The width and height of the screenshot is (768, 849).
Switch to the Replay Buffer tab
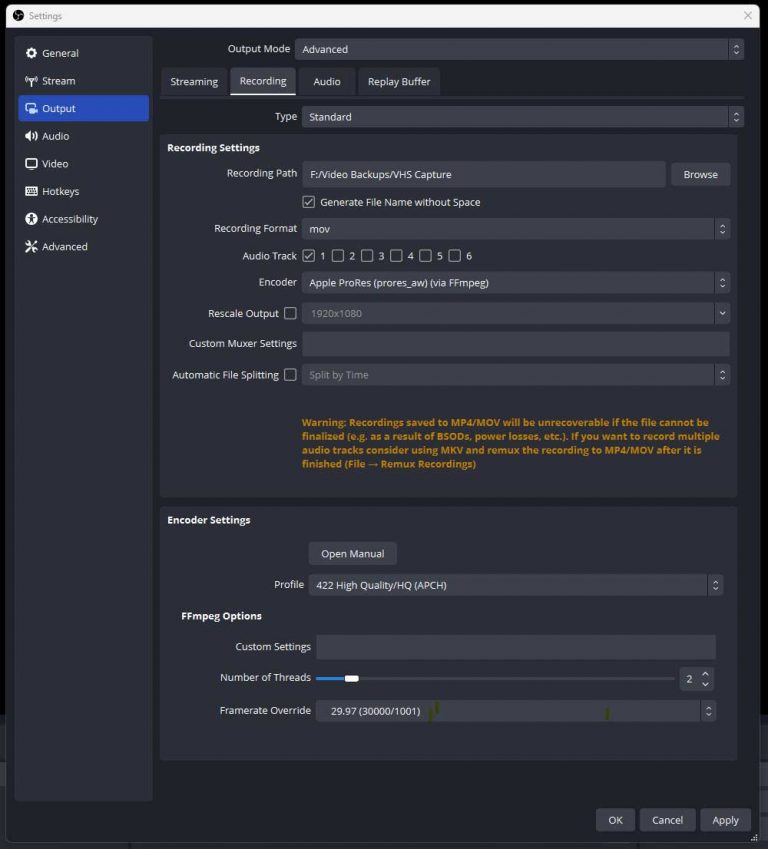pyautogui.click(x=399, y=82)
